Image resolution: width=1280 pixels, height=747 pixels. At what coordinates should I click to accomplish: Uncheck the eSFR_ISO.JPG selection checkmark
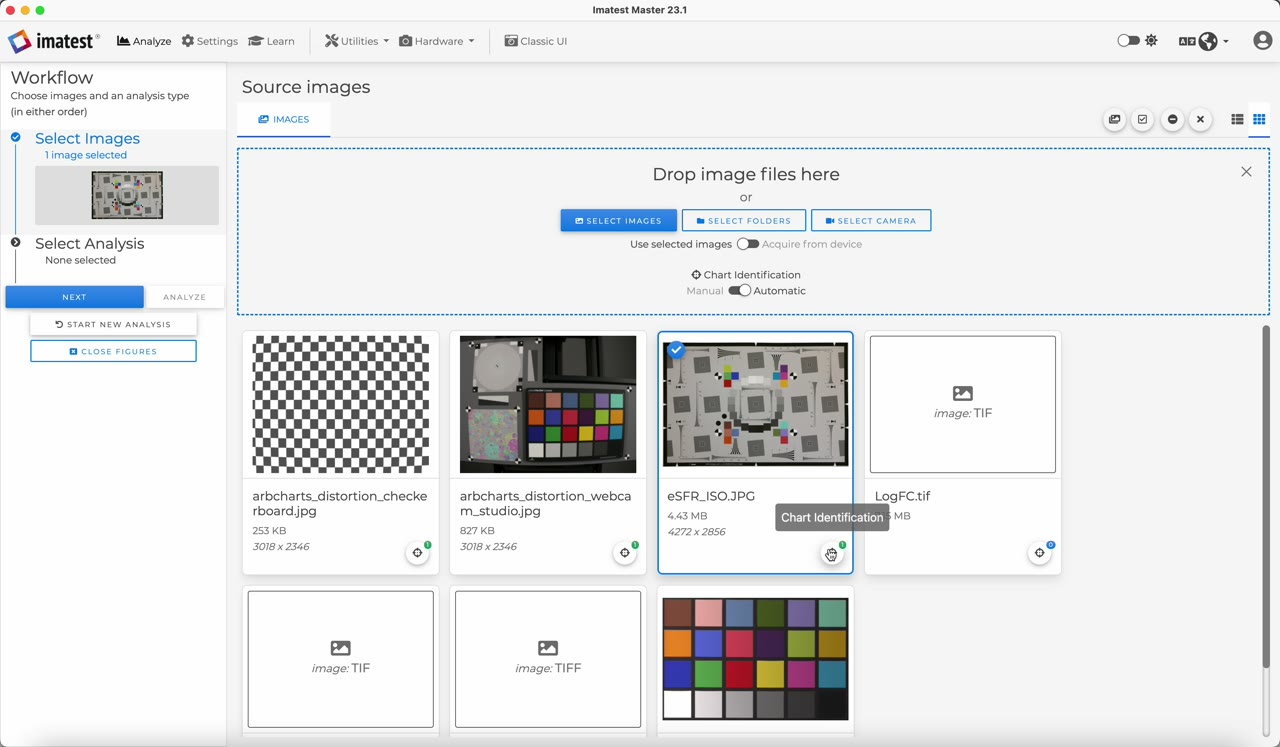(677, 350)
